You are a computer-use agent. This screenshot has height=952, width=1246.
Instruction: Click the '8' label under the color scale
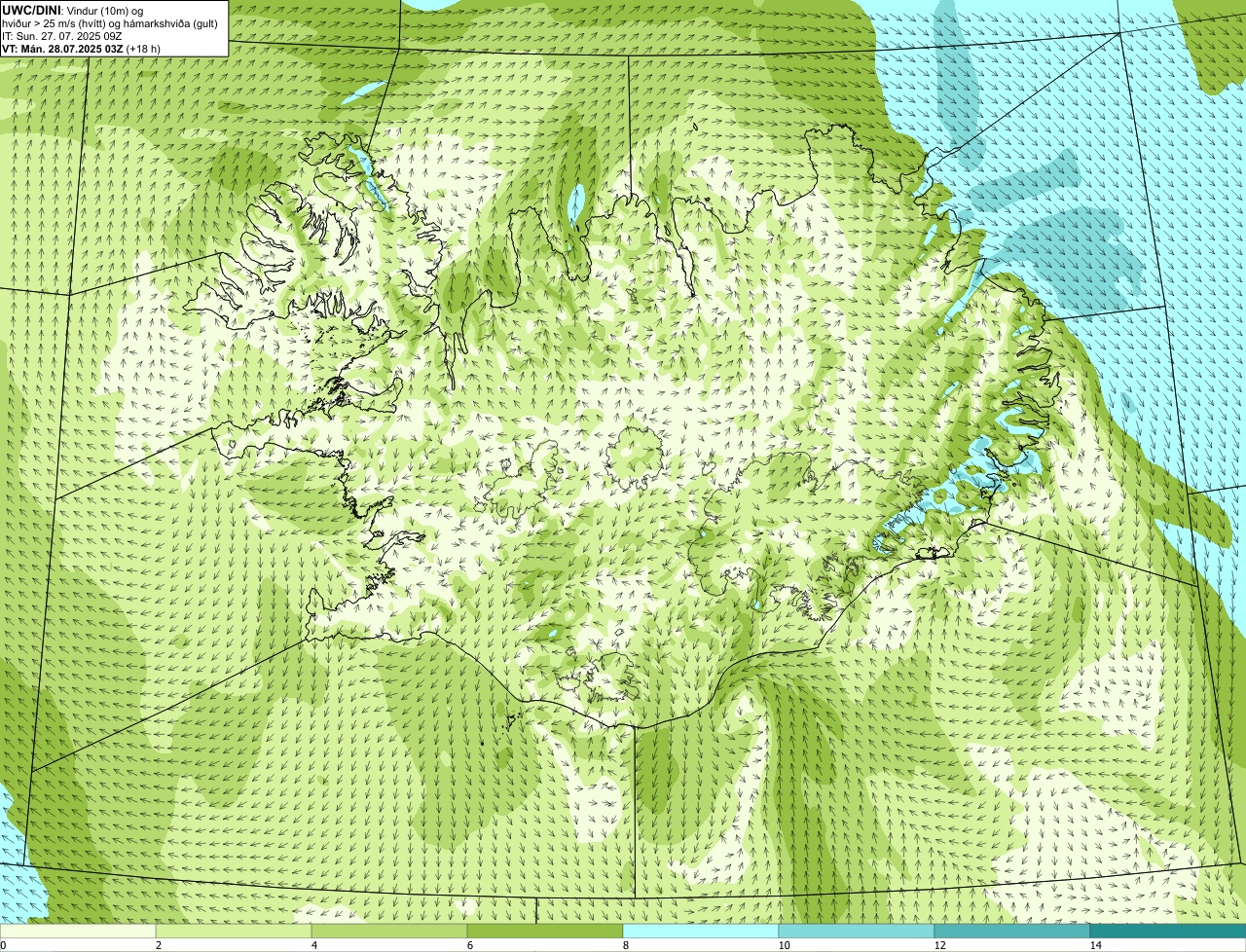tap(625, 945)
